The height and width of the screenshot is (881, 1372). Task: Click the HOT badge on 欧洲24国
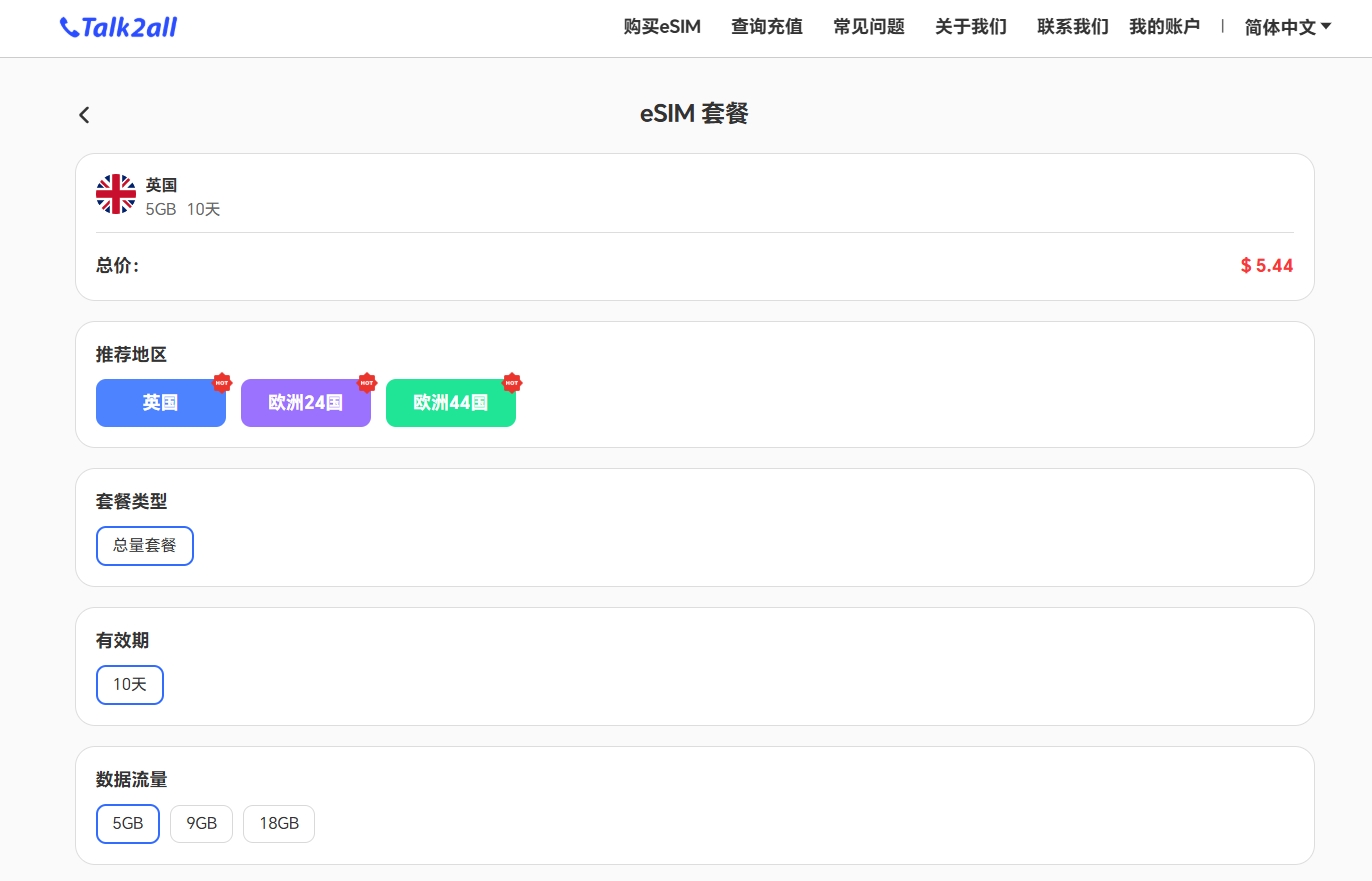click(367, 382)
